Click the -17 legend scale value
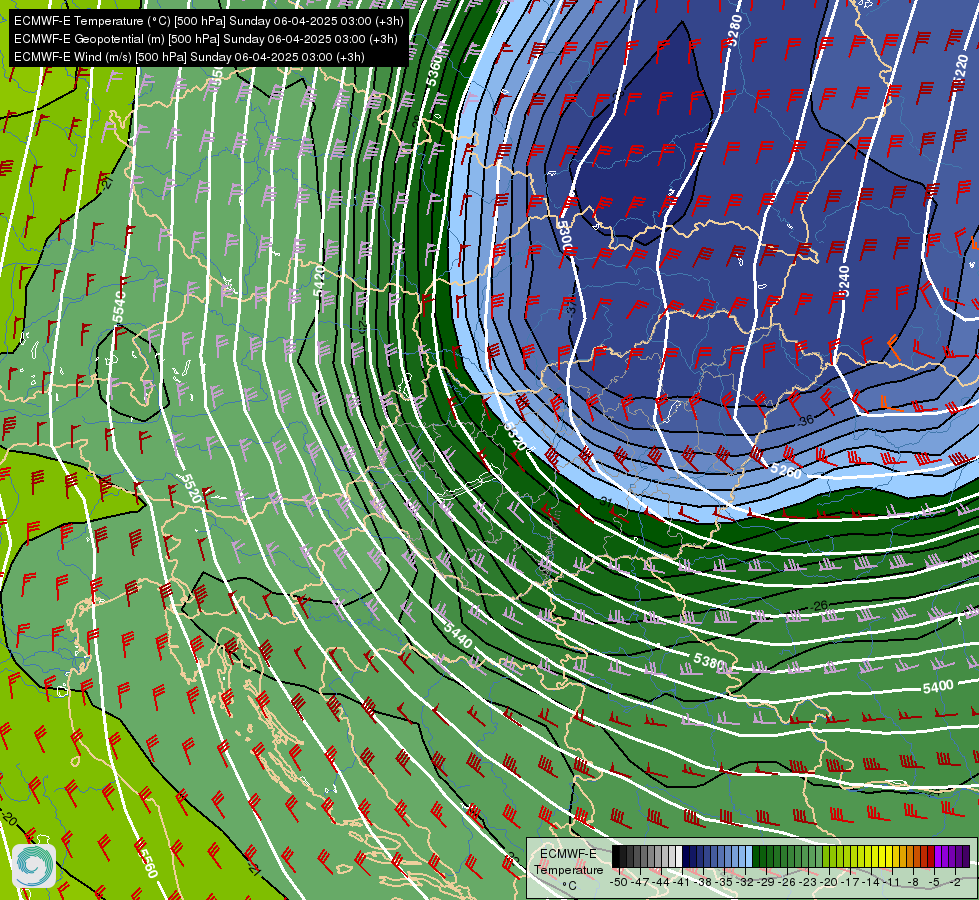This screenshot has width=979, height=900. 850,882
